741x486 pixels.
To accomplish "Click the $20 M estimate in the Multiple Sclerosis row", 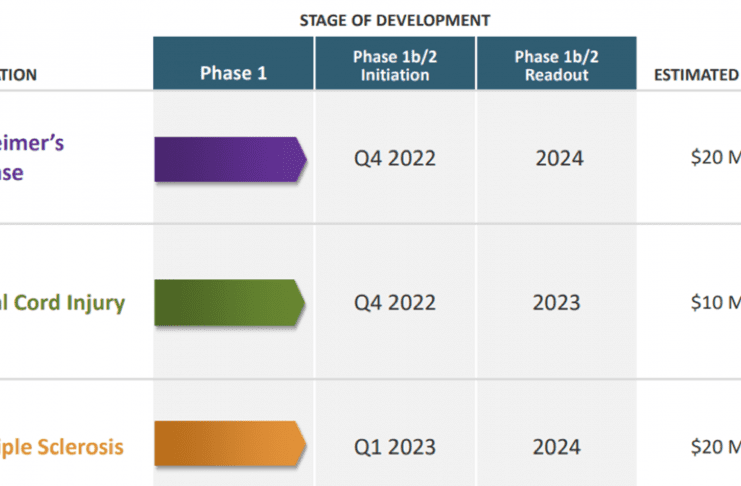I will 715,446.
